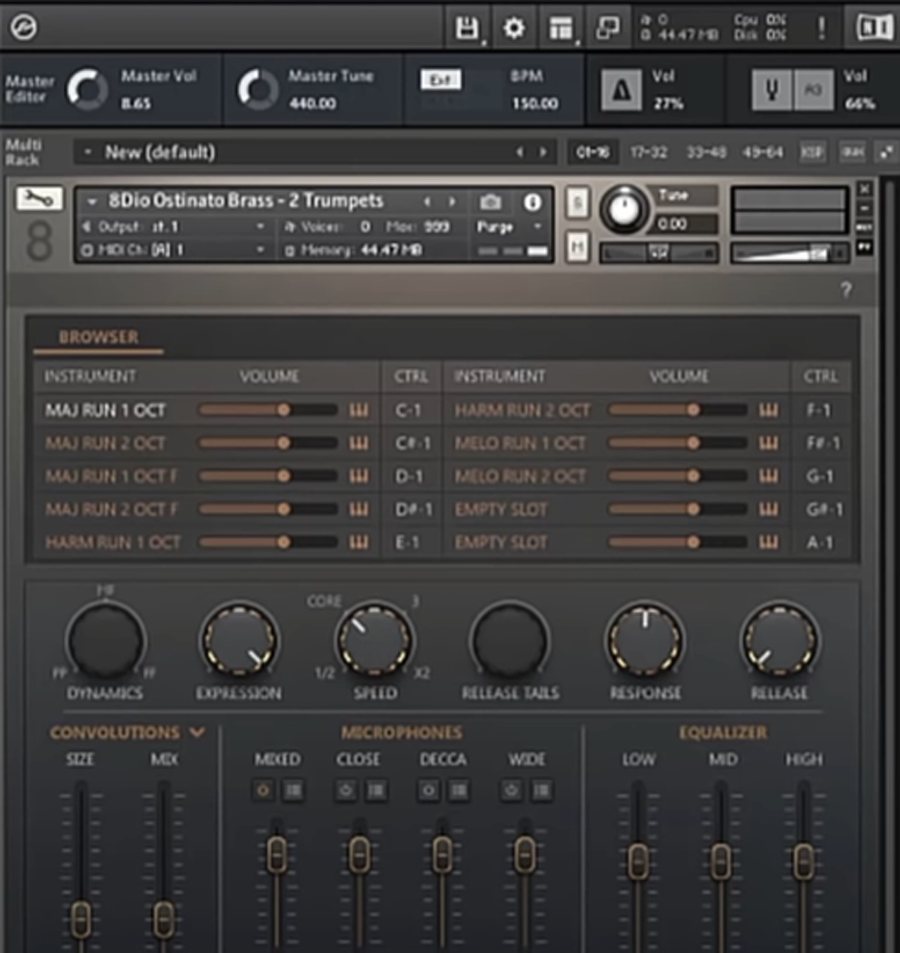Click the minimized view window icon
The height and width of the screenshot is (953, 900).
608,27
